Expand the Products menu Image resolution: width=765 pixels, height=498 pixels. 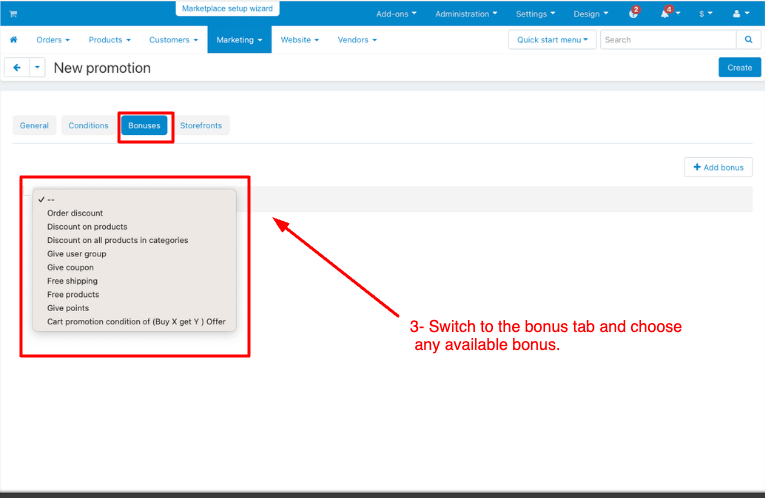109,40
